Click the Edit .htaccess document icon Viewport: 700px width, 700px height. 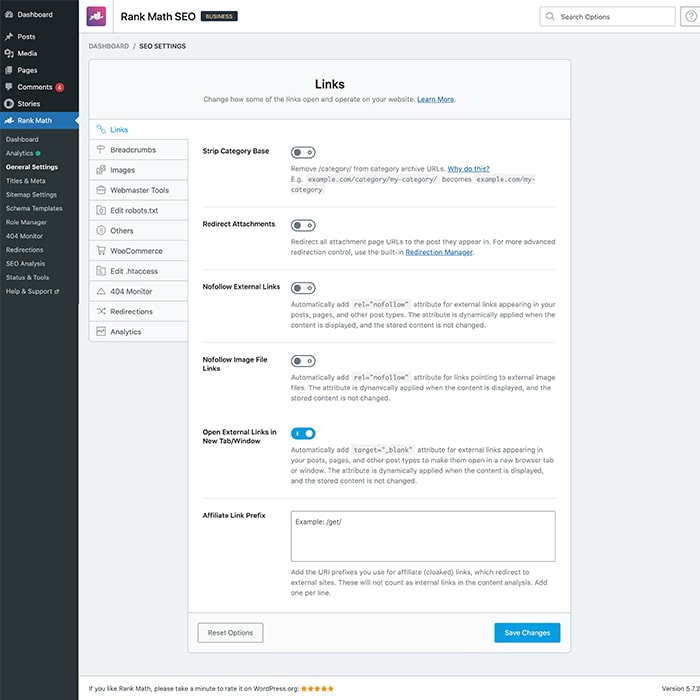[x=101, y=271]
